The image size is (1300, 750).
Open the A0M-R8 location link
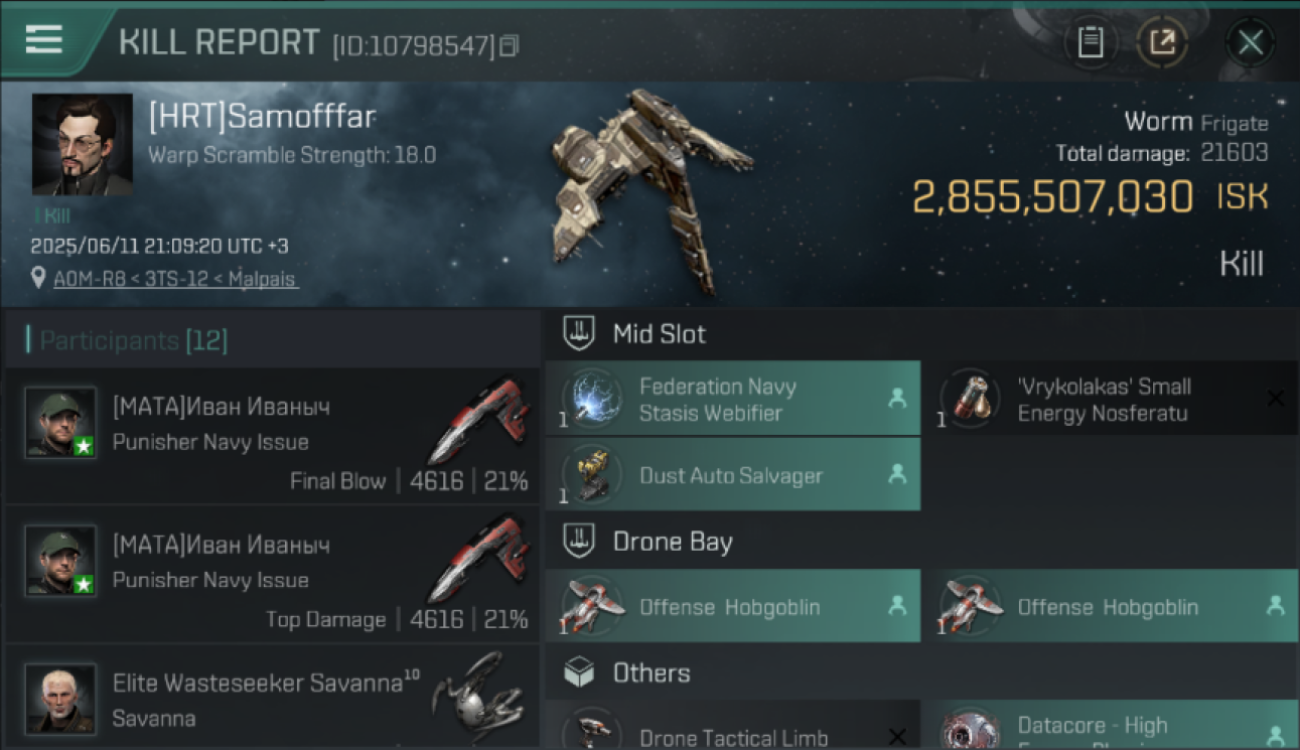click(175, 279)
